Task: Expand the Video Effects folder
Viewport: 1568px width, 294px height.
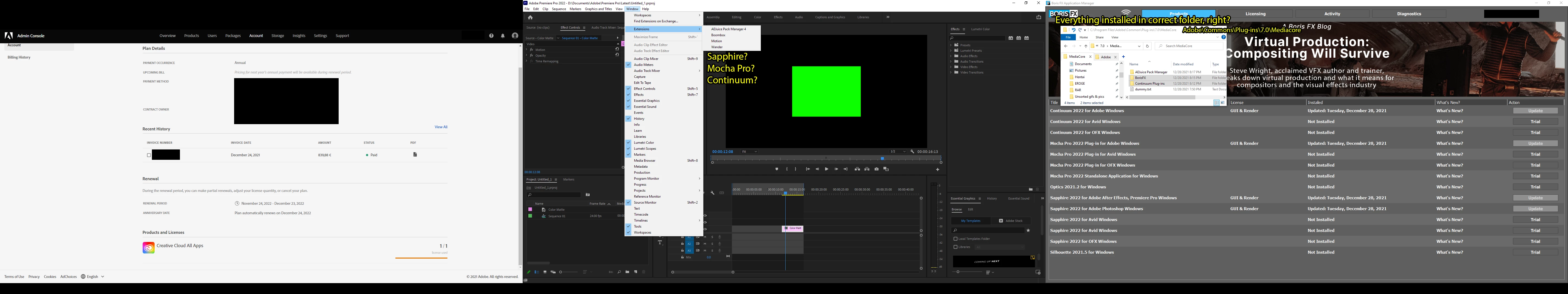Action: coord(951,67)
